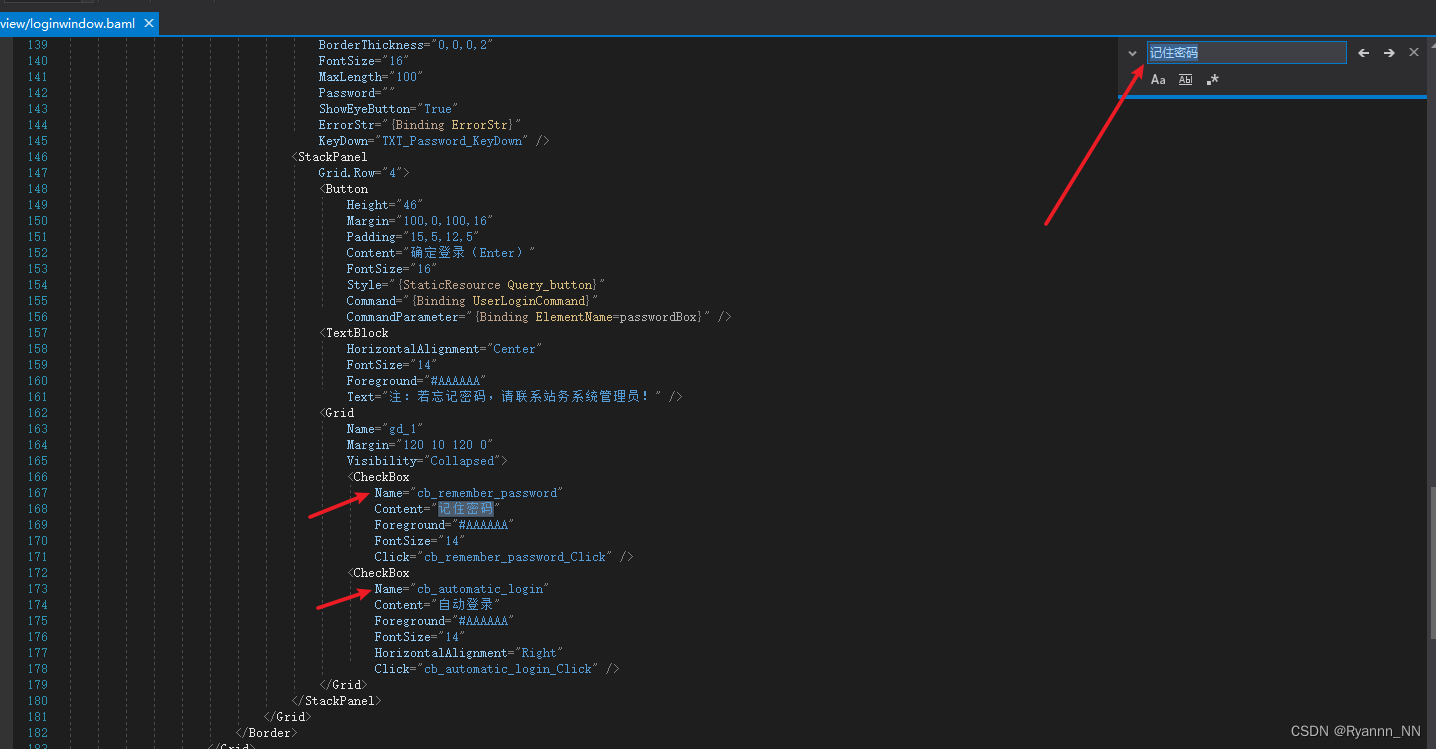Click HorizontalAlignment="Center" attribute
The height and width of the screenshot is (749, 1436).
[x=444, y=349]
